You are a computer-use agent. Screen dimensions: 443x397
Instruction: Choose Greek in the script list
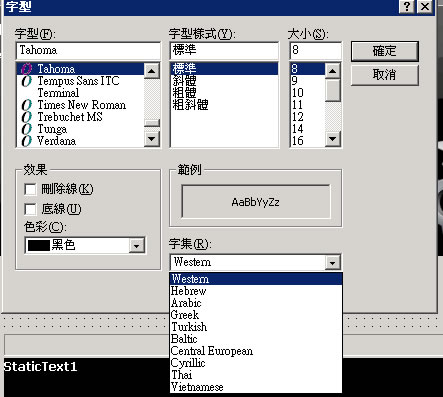256,315
